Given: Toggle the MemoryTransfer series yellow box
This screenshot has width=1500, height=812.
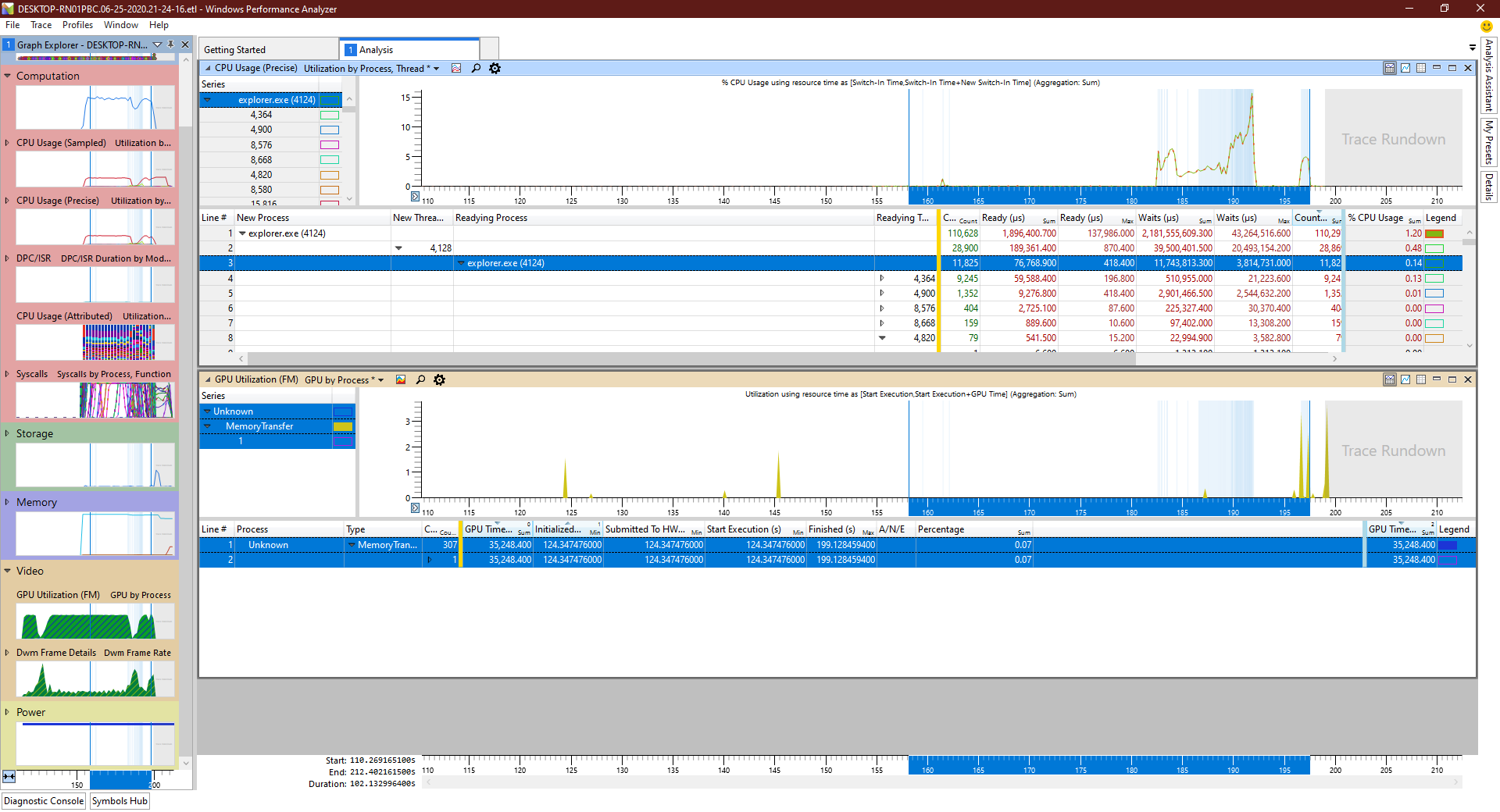Looking at the screenshot, I should [x=344, y=426].
